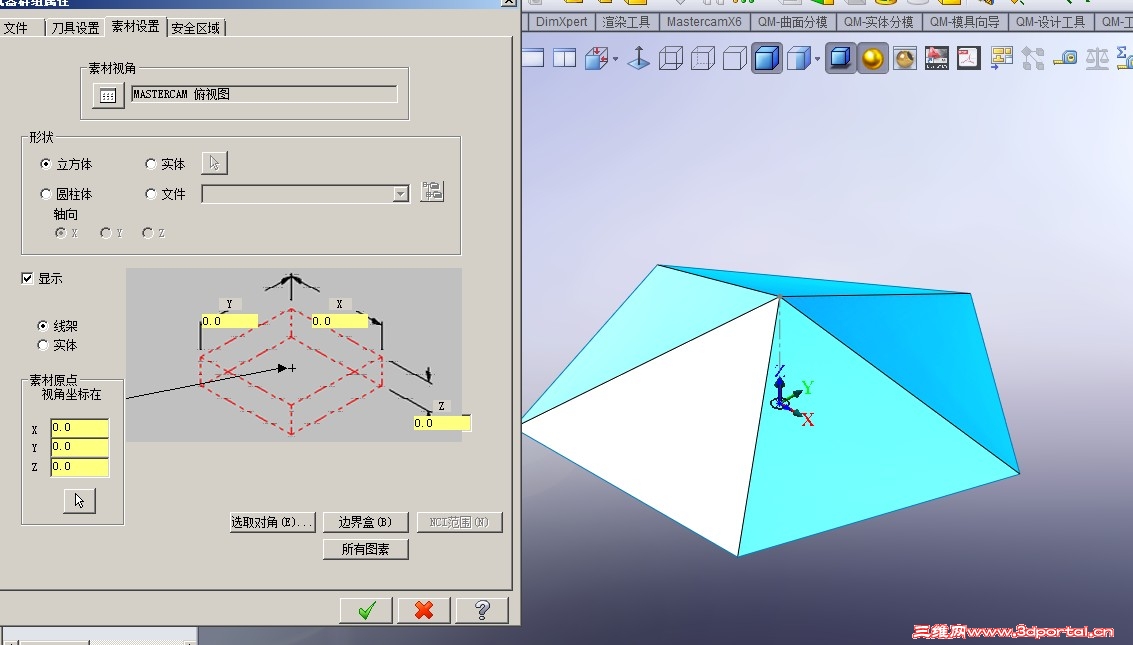Viewport: 1133px width, 645px height.
Task: Confirm dialog with the green checkmark
Action: click(x=366, y=610)
